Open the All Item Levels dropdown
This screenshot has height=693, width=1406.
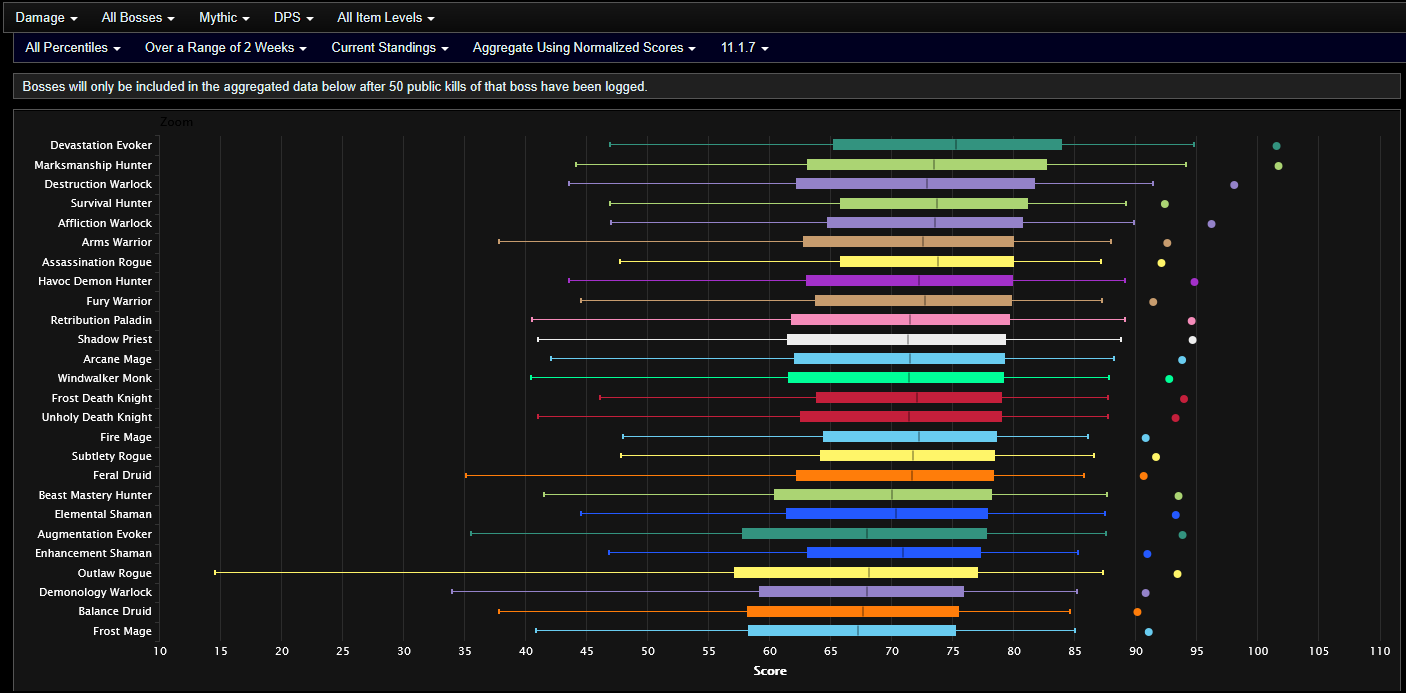386,18
